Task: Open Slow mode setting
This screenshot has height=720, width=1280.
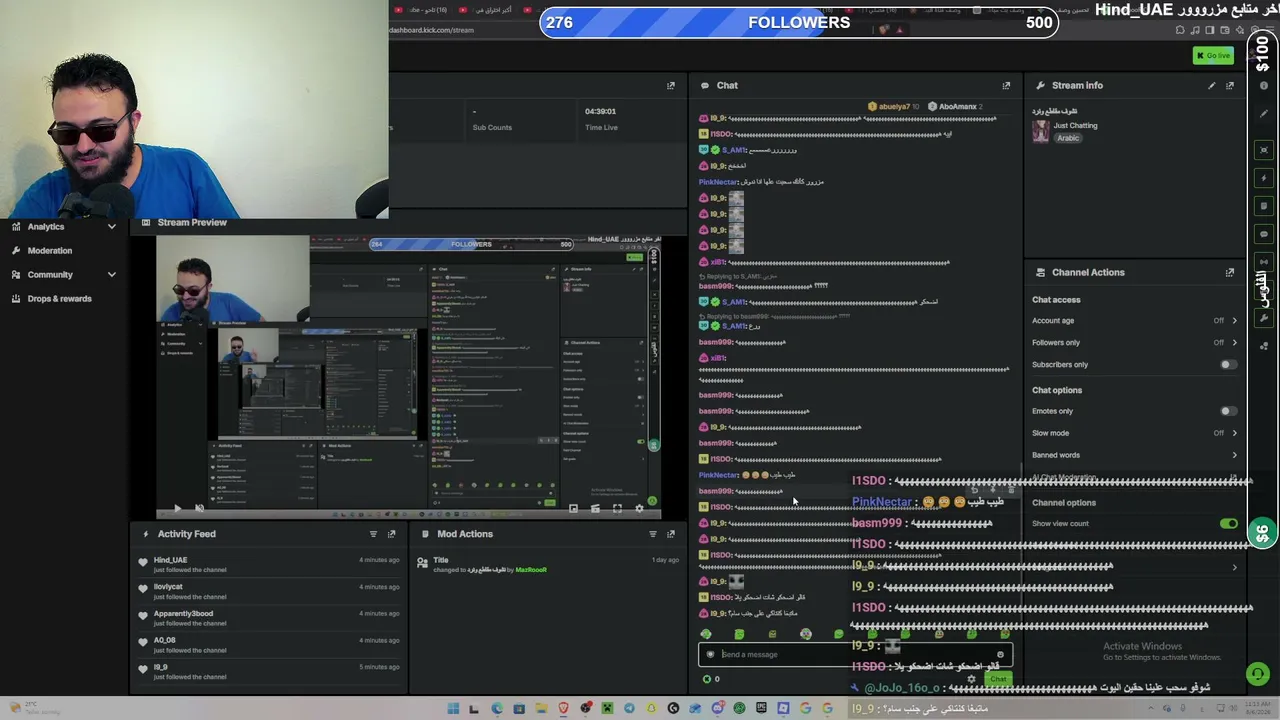Action: [1134, 433]
